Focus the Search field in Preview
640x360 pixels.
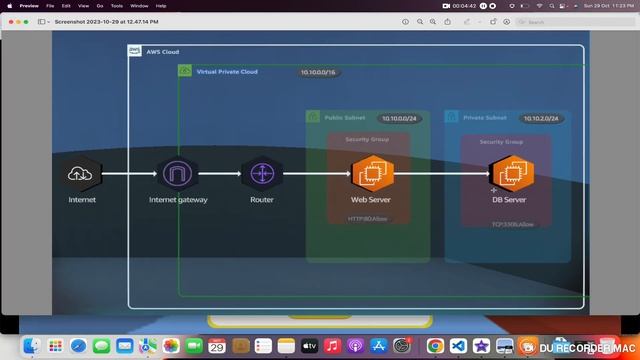pyautogui.click(x=575, y=22)
